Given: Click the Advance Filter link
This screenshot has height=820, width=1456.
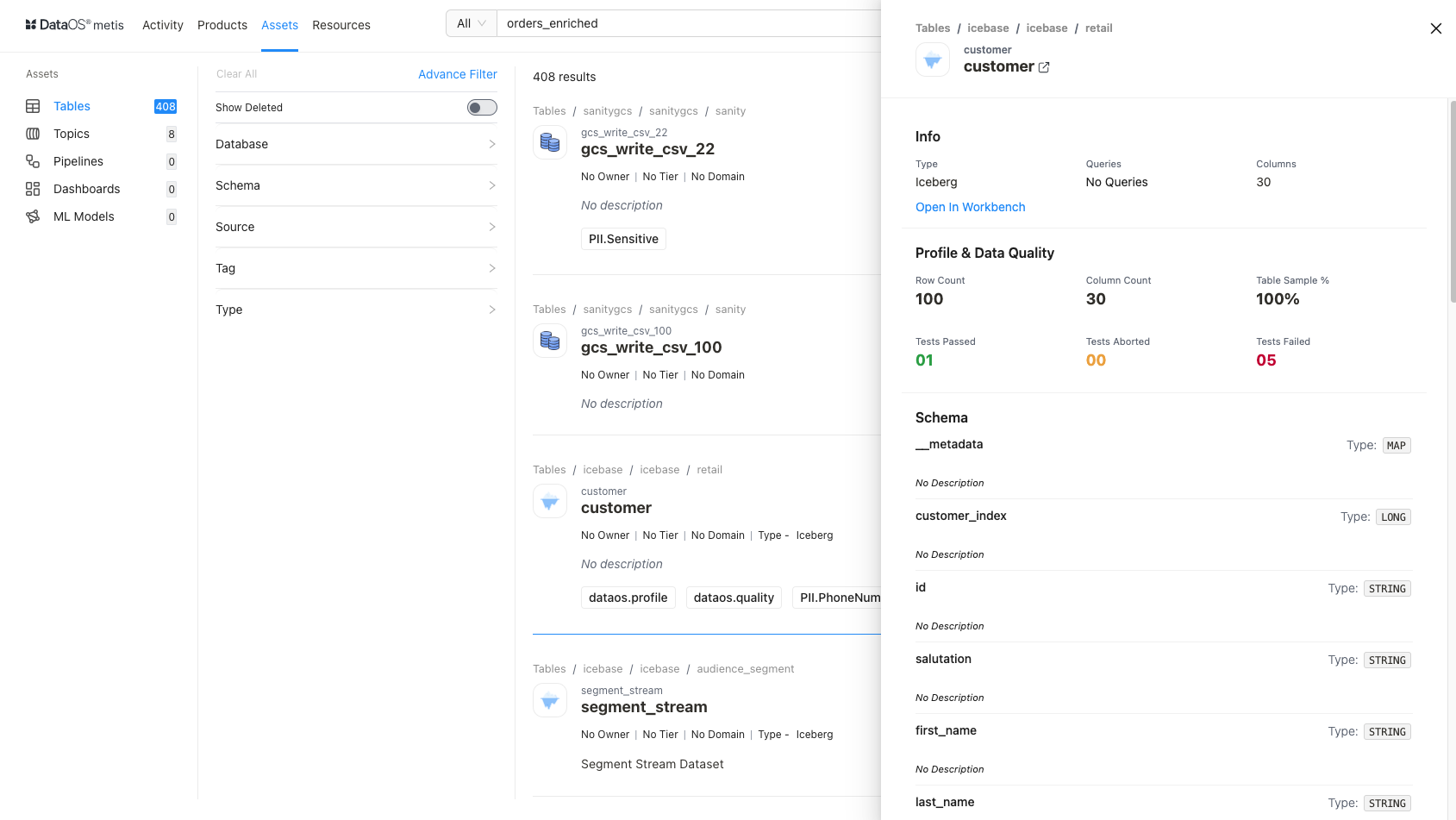Looking at the screenshot, I should click(458, 74).
